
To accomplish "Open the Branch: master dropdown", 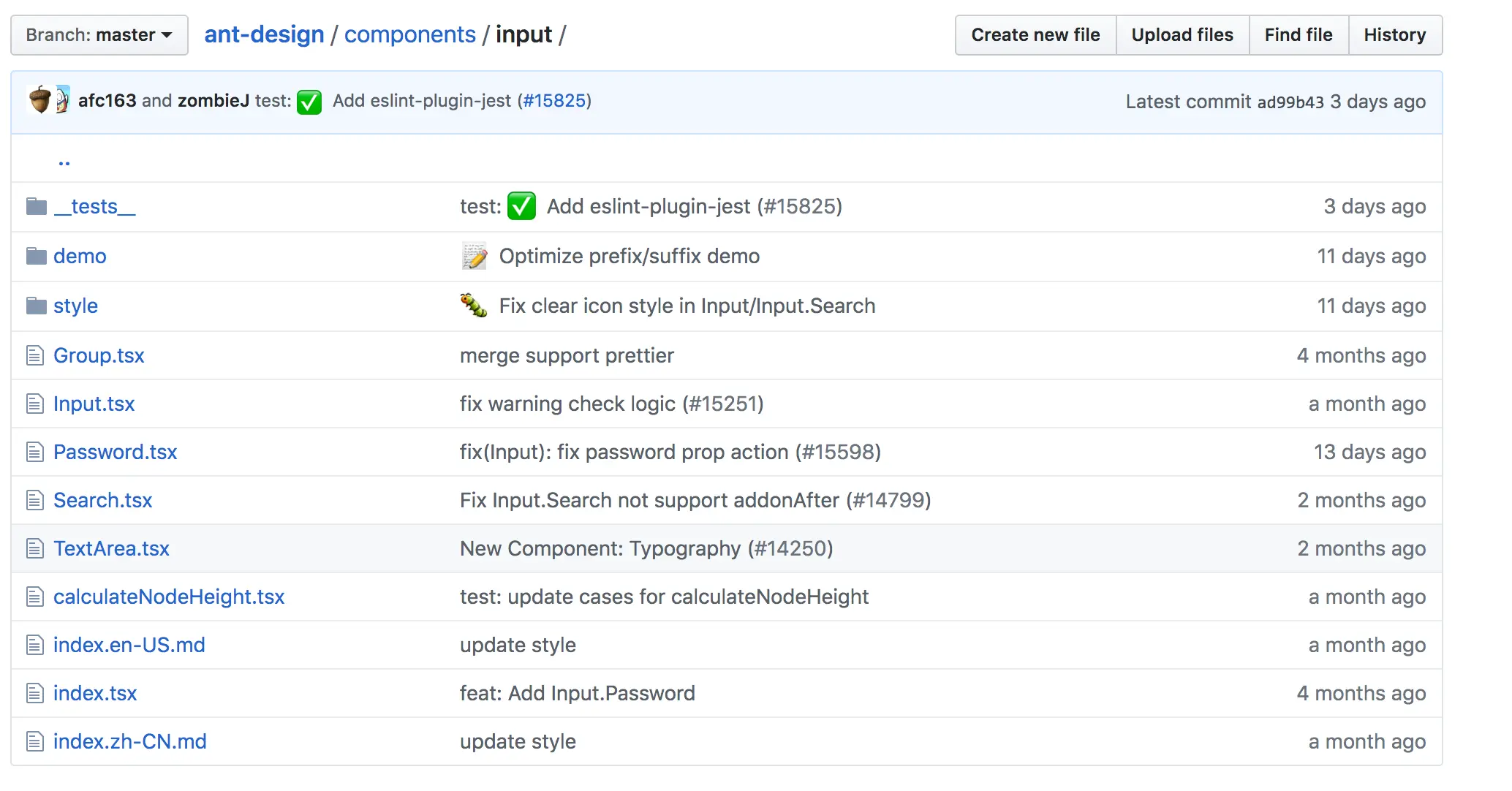I will coord(99,35).
